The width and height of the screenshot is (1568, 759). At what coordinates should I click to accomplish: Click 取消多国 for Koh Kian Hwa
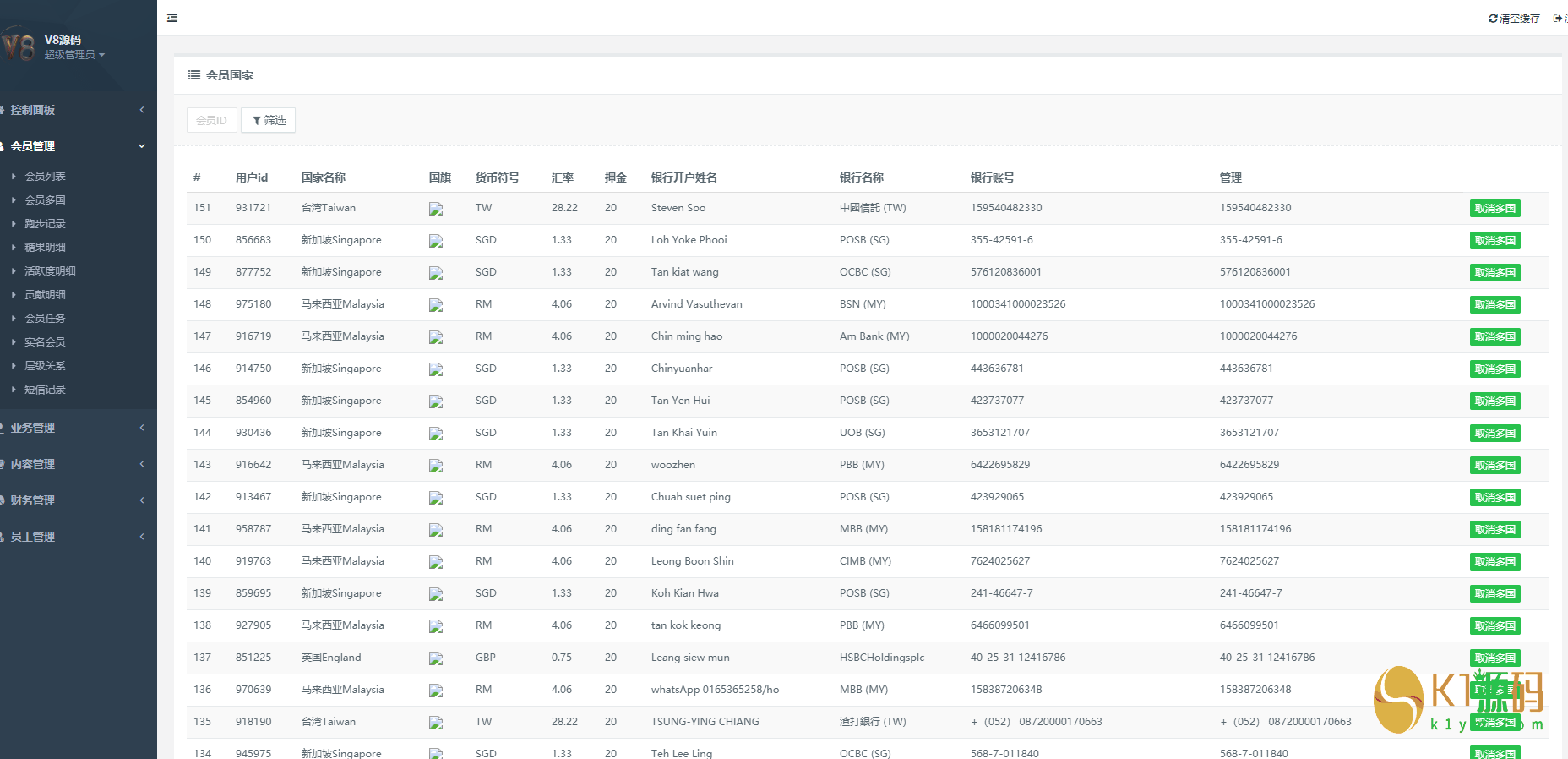point(1494,594)
